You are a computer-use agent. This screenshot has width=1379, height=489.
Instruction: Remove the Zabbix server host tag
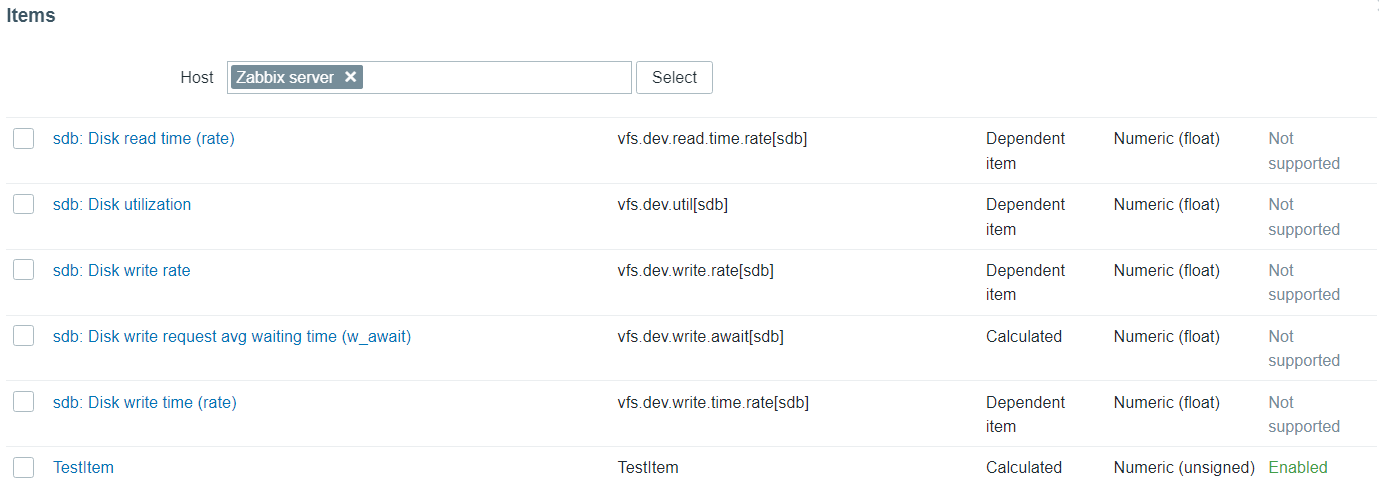click(x=350, y=77)
